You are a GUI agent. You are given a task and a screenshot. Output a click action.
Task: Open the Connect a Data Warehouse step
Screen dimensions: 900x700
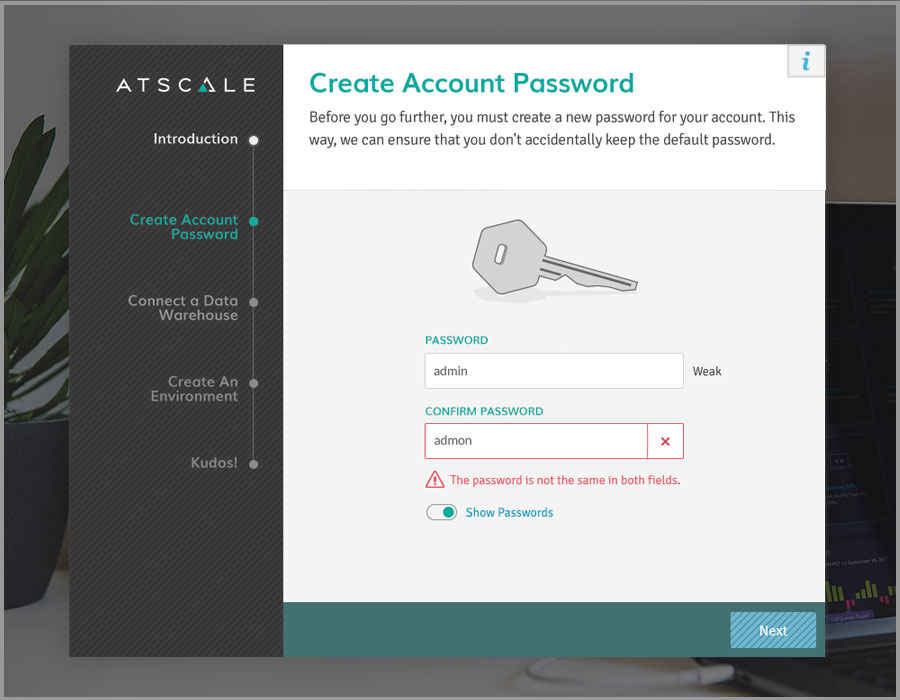click(183, 308)
